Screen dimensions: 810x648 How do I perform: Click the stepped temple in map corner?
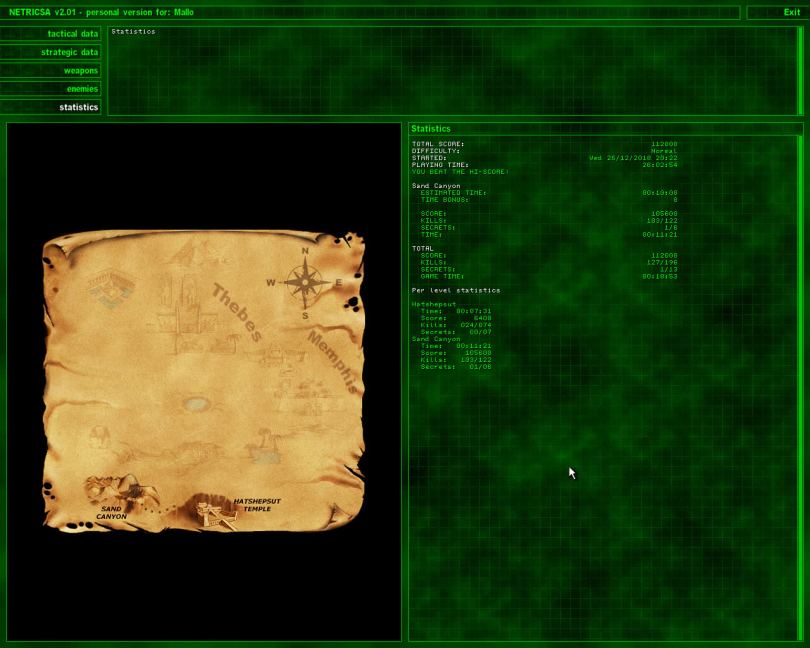110,290
